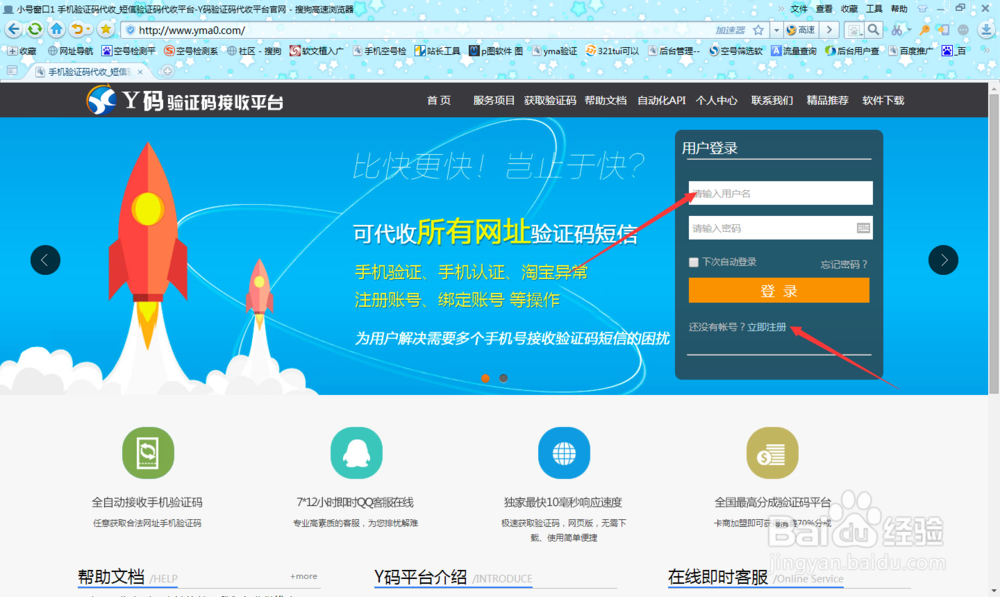Image resolution: width=1000 pixels, height=597 pixels.
Task: Open the 站长工具 bookmark
Action: click(438, 51)
